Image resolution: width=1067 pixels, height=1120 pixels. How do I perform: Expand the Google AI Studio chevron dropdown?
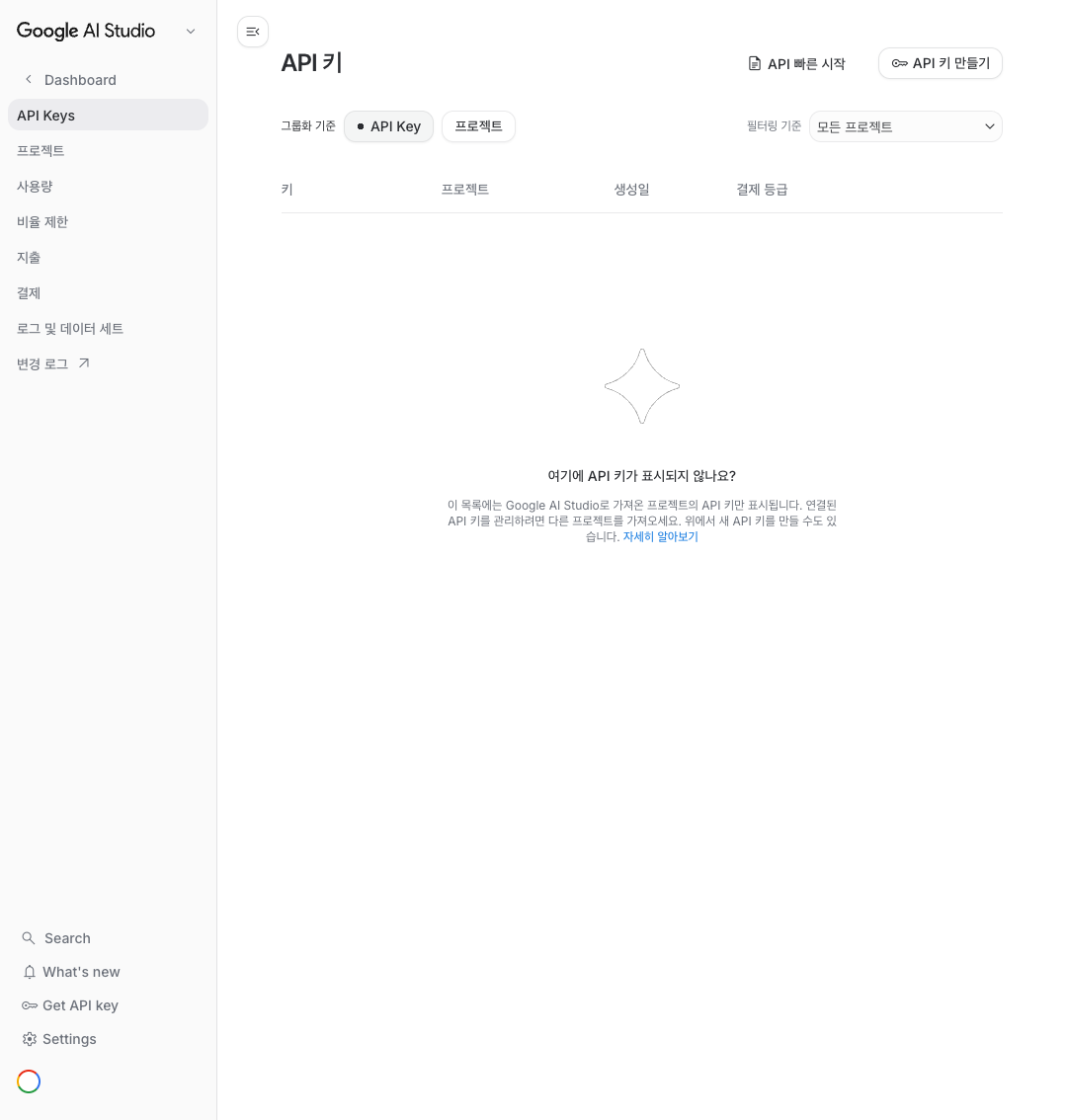190,32
